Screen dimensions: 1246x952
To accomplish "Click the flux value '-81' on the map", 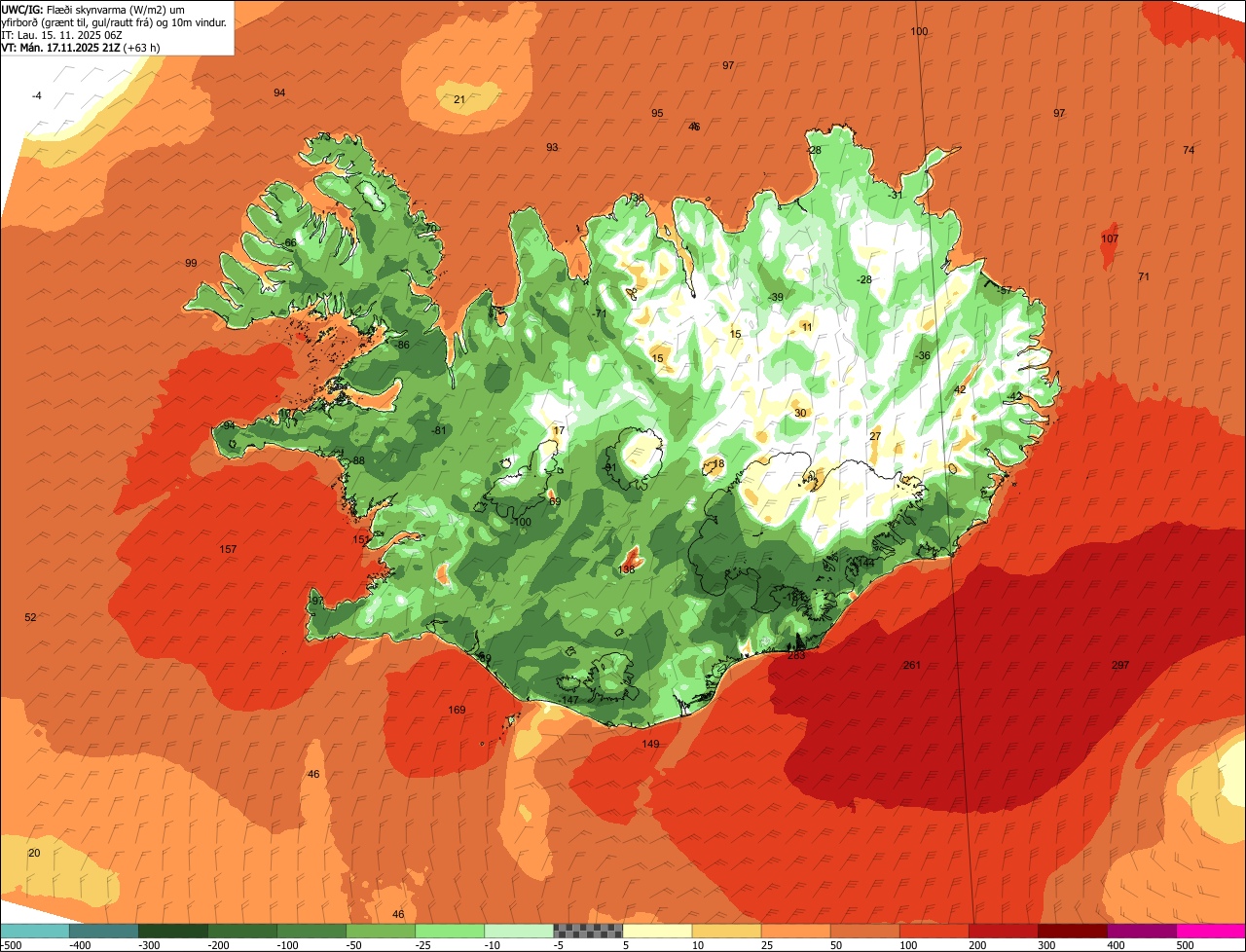I will 439,430.
